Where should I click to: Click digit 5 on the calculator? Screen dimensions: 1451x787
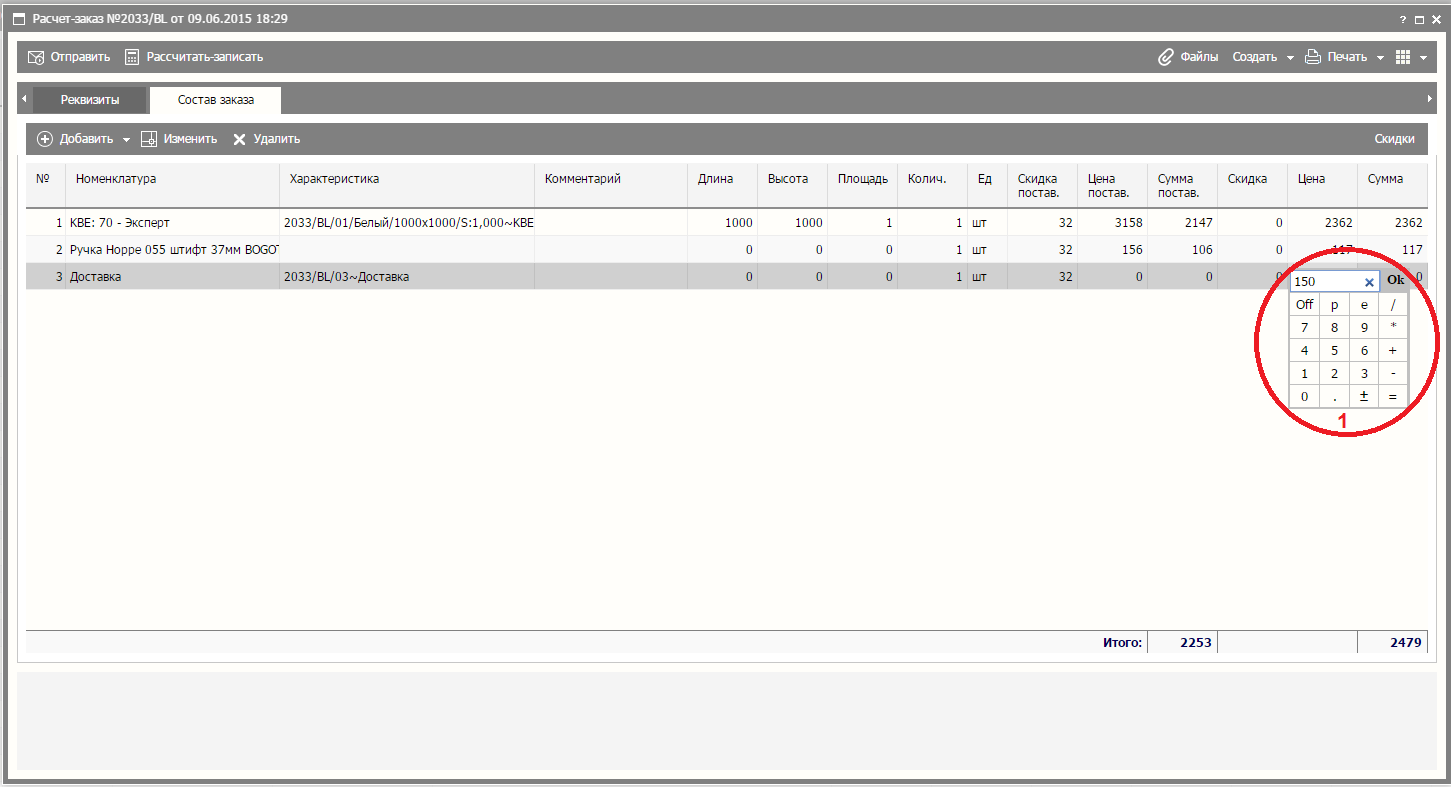click(1334, 350)
